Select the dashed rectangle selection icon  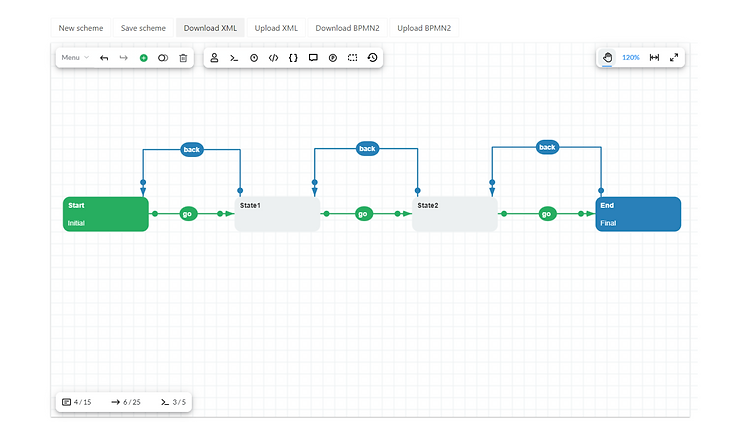(x=353, y=58)
